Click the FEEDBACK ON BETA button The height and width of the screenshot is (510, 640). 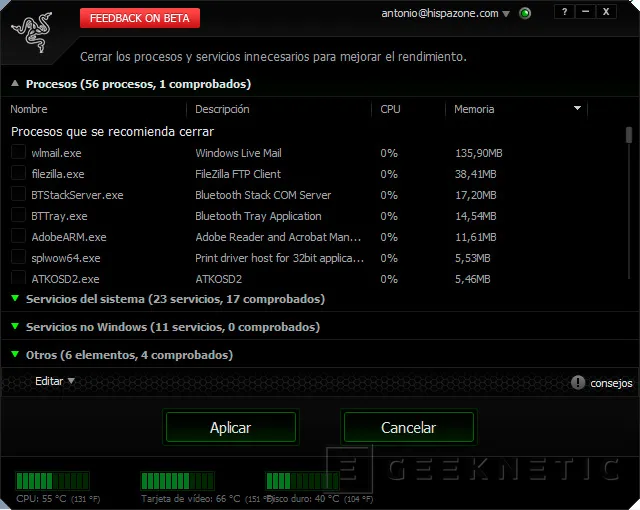pos(140,18)
